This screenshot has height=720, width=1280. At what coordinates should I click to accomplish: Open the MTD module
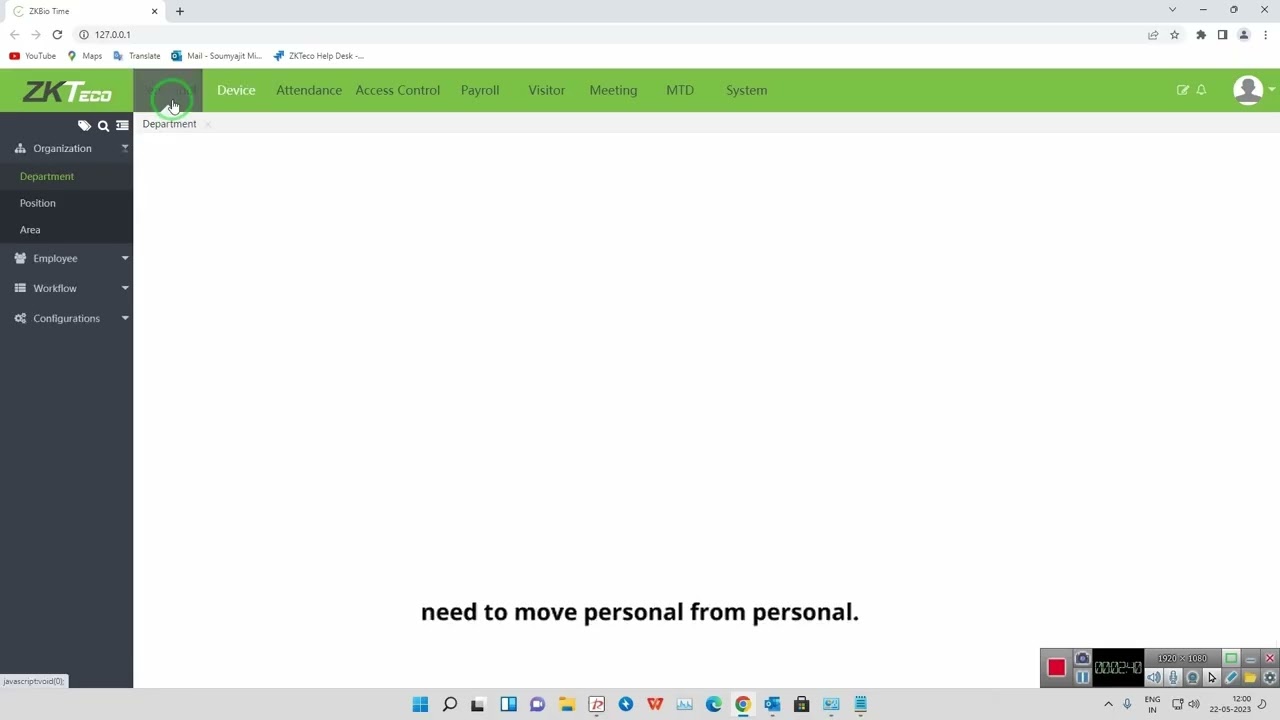[x=680, y=90]
